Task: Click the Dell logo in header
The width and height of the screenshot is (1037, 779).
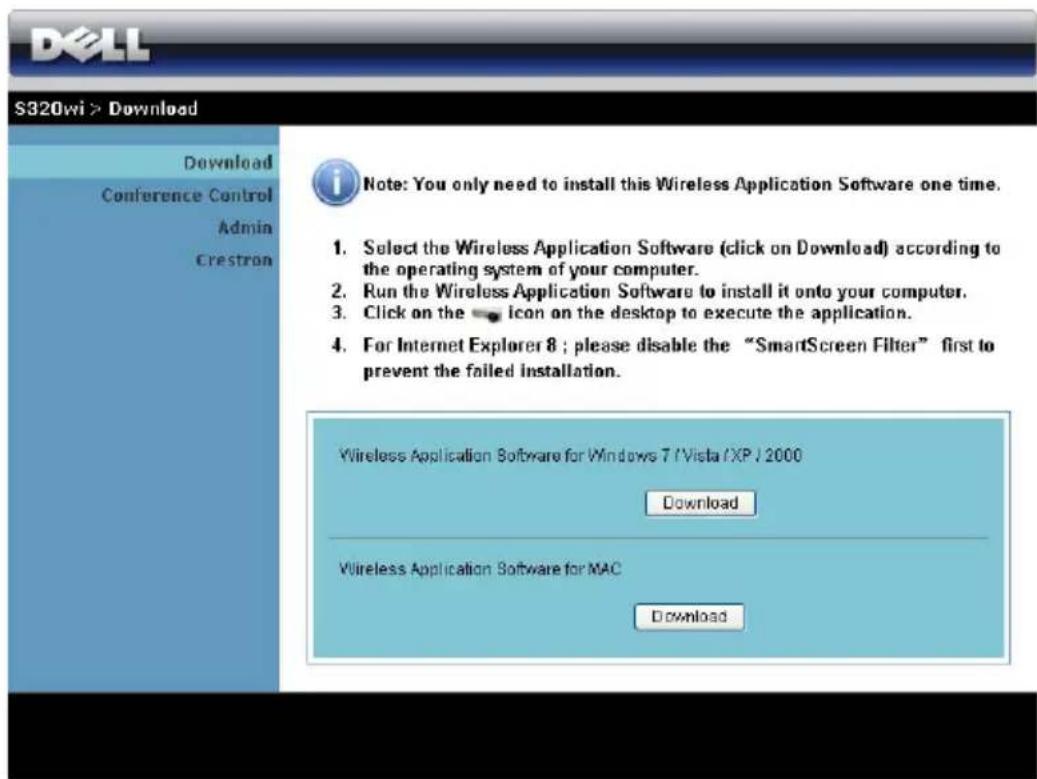Action: (x=91, y=45)
